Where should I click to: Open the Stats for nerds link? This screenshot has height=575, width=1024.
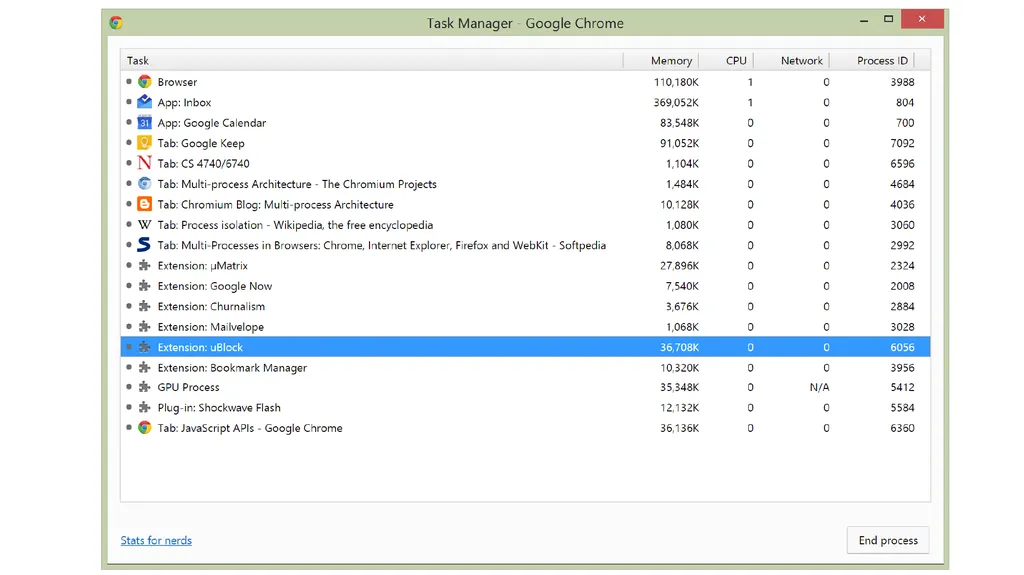156,540
